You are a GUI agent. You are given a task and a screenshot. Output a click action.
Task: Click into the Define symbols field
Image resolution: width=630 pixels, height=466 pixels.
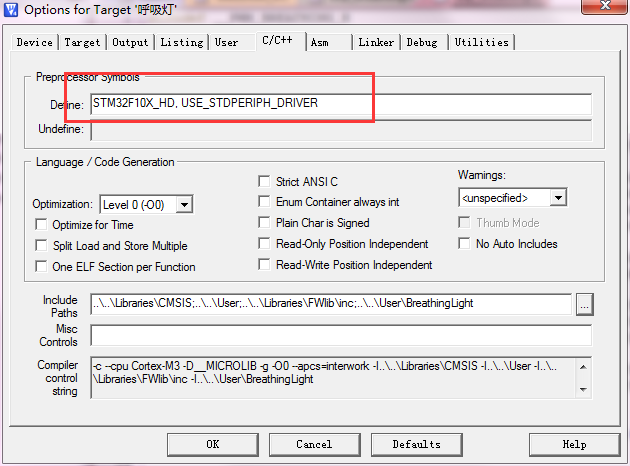[x=340, y=104]
